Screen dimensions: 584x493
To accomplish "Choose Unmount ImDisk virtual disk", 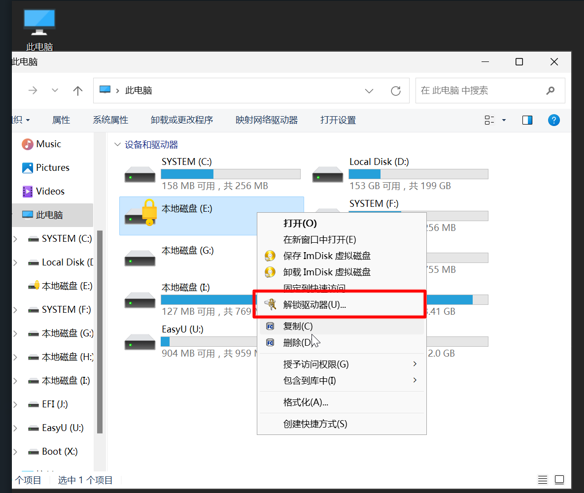I will (342, 272).
